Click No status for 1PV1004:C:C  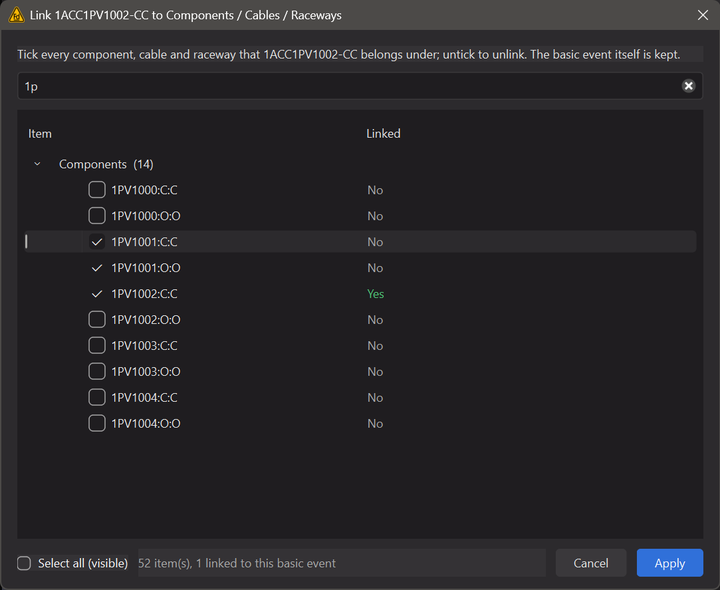point(375,398)
